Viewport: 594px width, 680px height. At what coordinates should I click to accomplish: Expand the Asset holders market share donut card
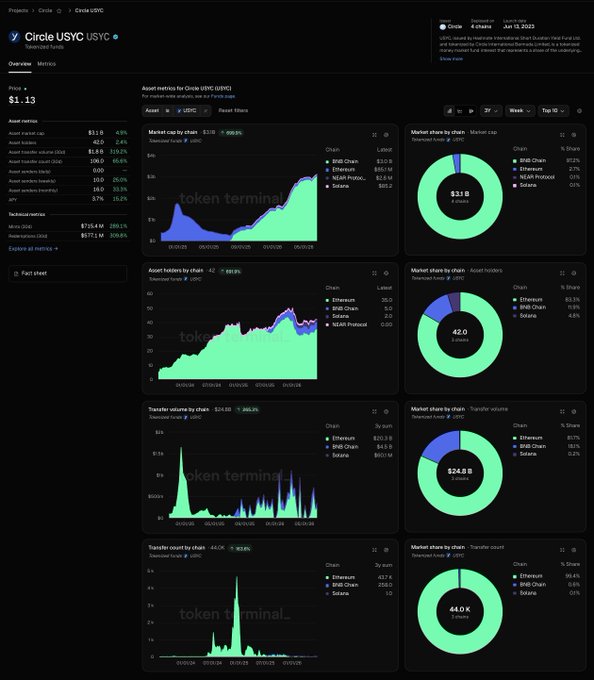[562, 273]
